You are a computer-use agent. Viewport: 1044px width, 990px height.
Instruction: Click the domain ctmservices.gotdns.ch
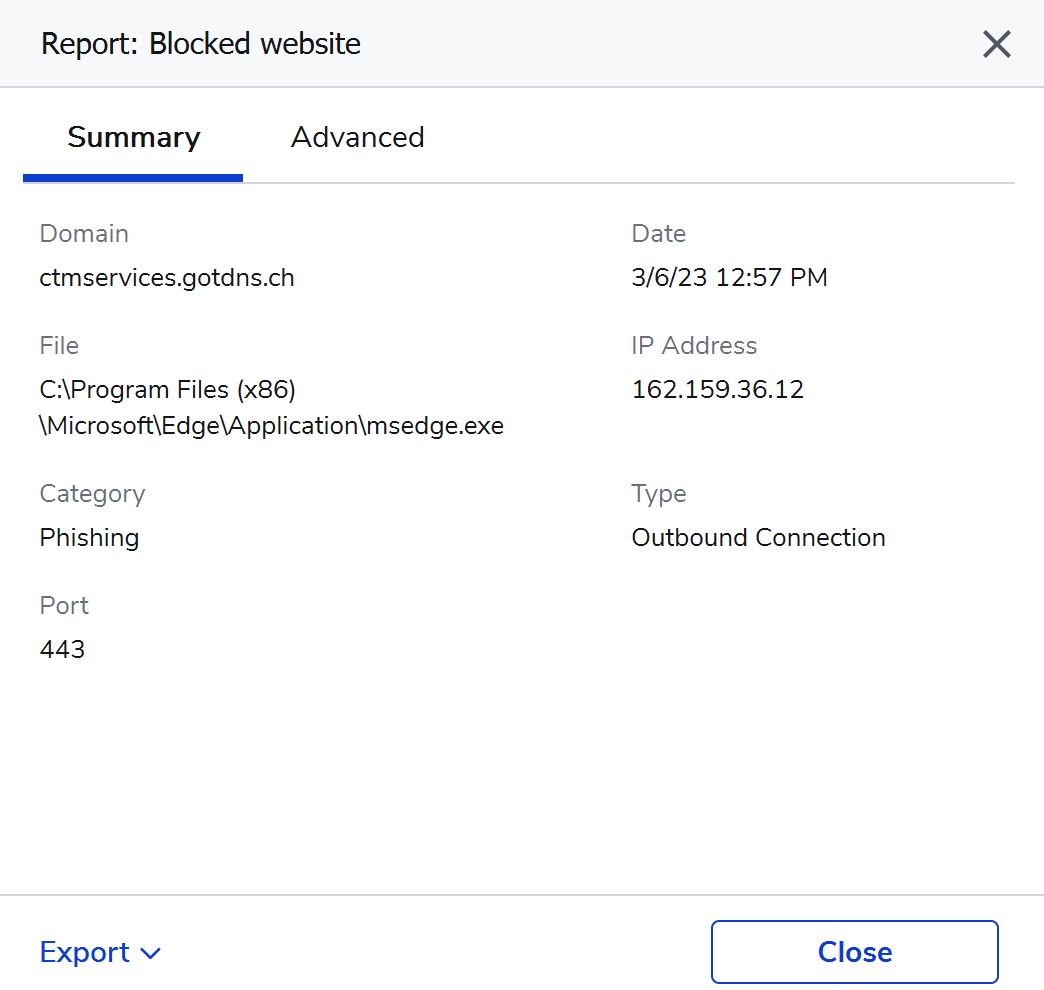pyautogui.click(x=167, y=277)
